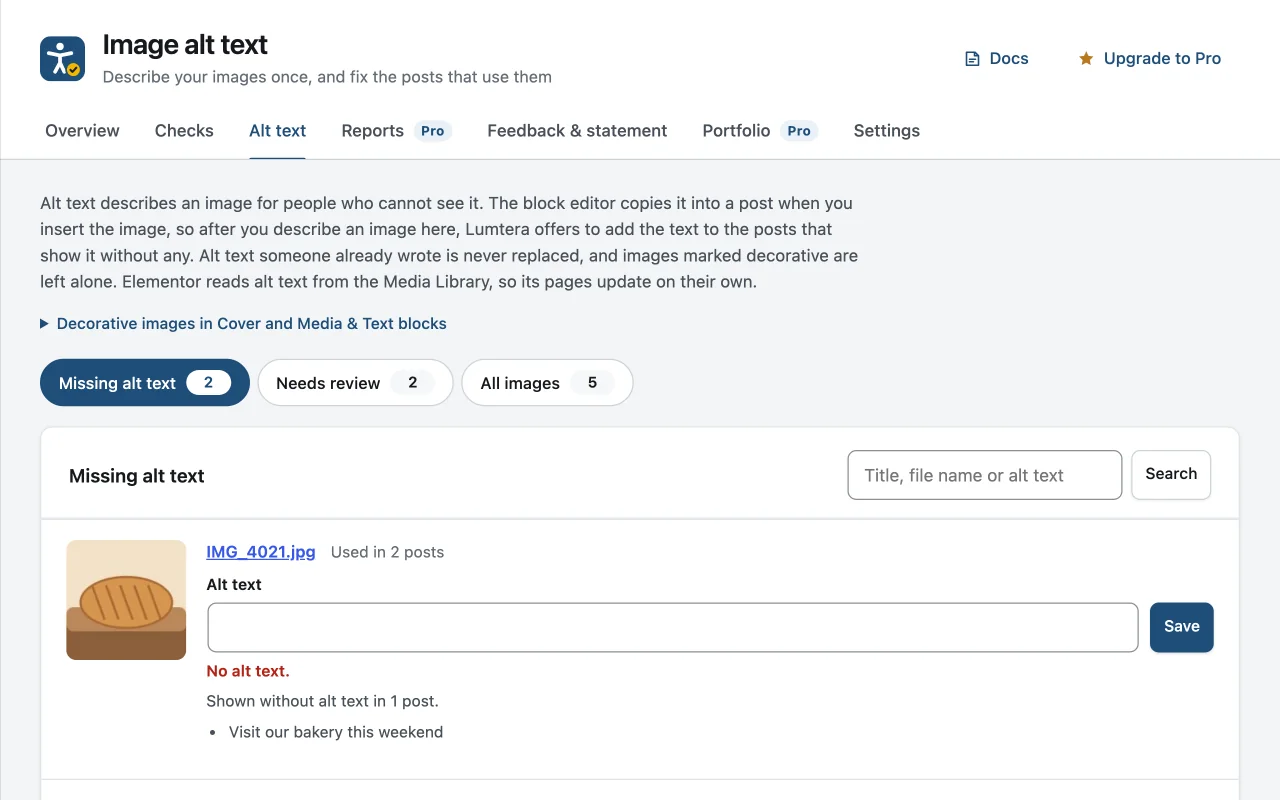1280x800 pixels.
Task: Go to Feedback & statement tab
Action: pos(577,131)
